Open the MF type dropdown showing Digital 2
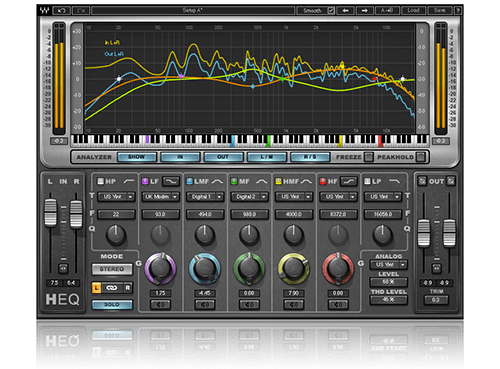 click(249, 197)
